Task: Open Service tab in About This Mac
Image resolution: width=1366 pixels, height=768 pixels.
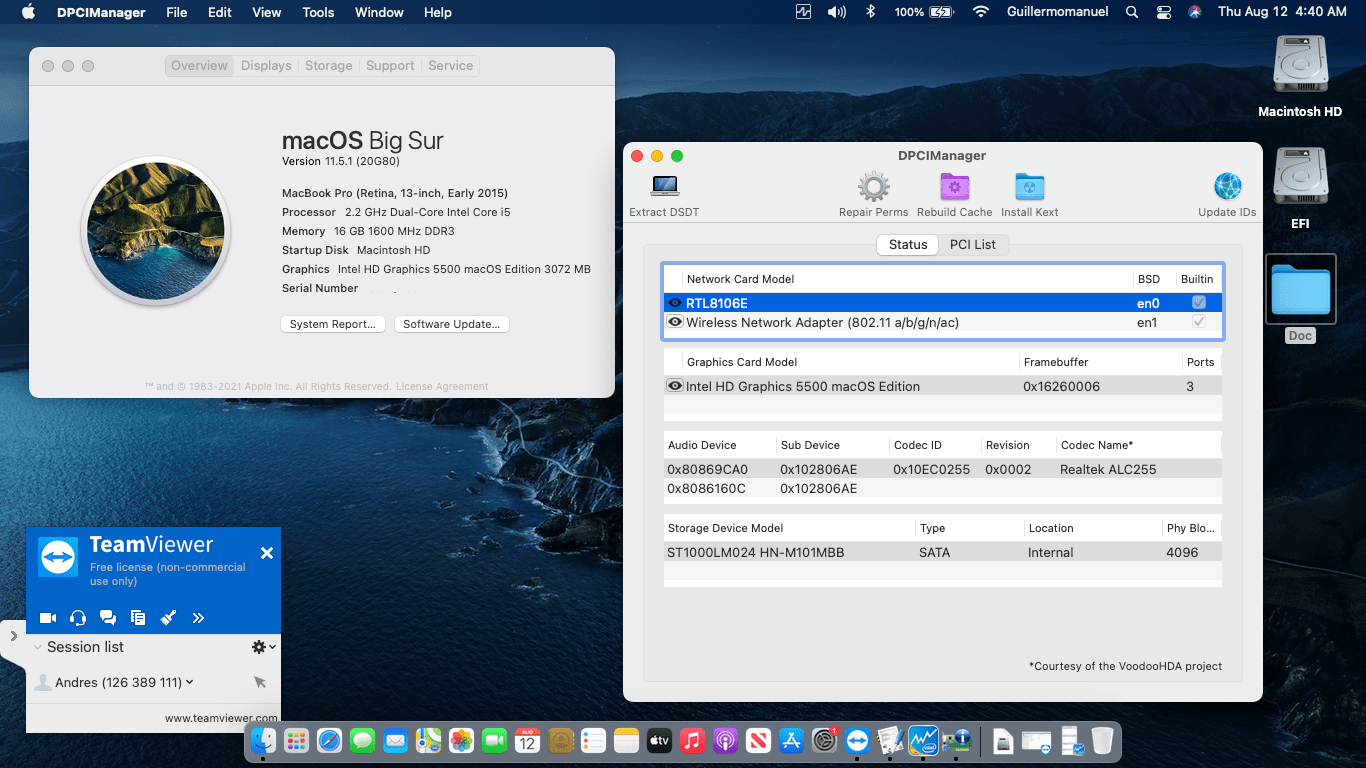Action: [450, 66]
